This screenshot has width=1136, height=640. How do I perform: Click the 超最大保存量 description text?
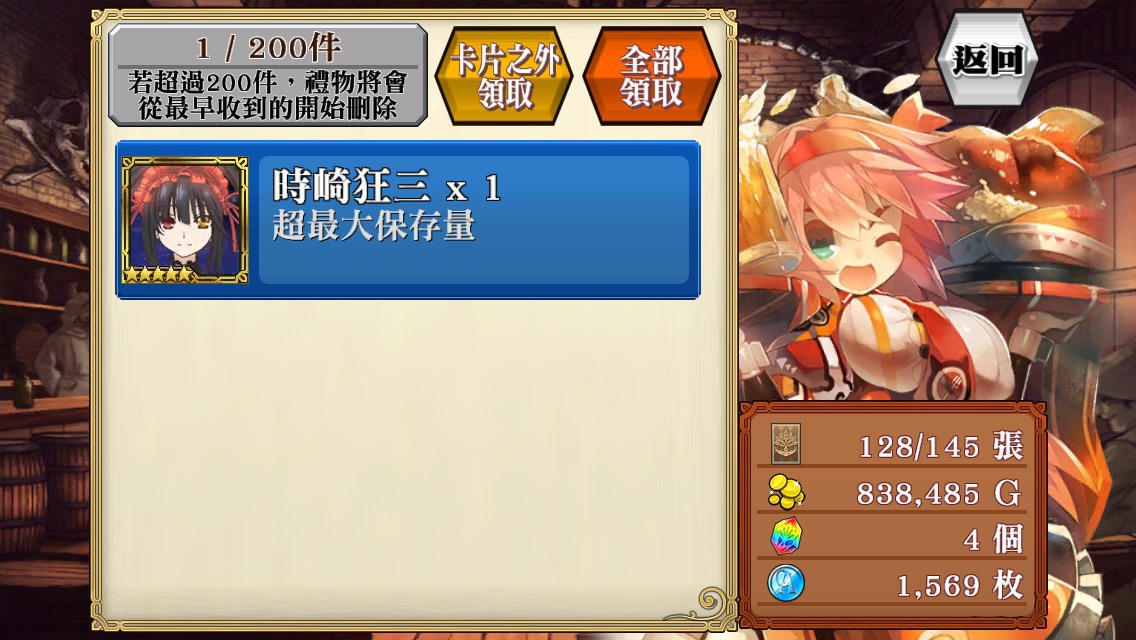click(373, 225)
